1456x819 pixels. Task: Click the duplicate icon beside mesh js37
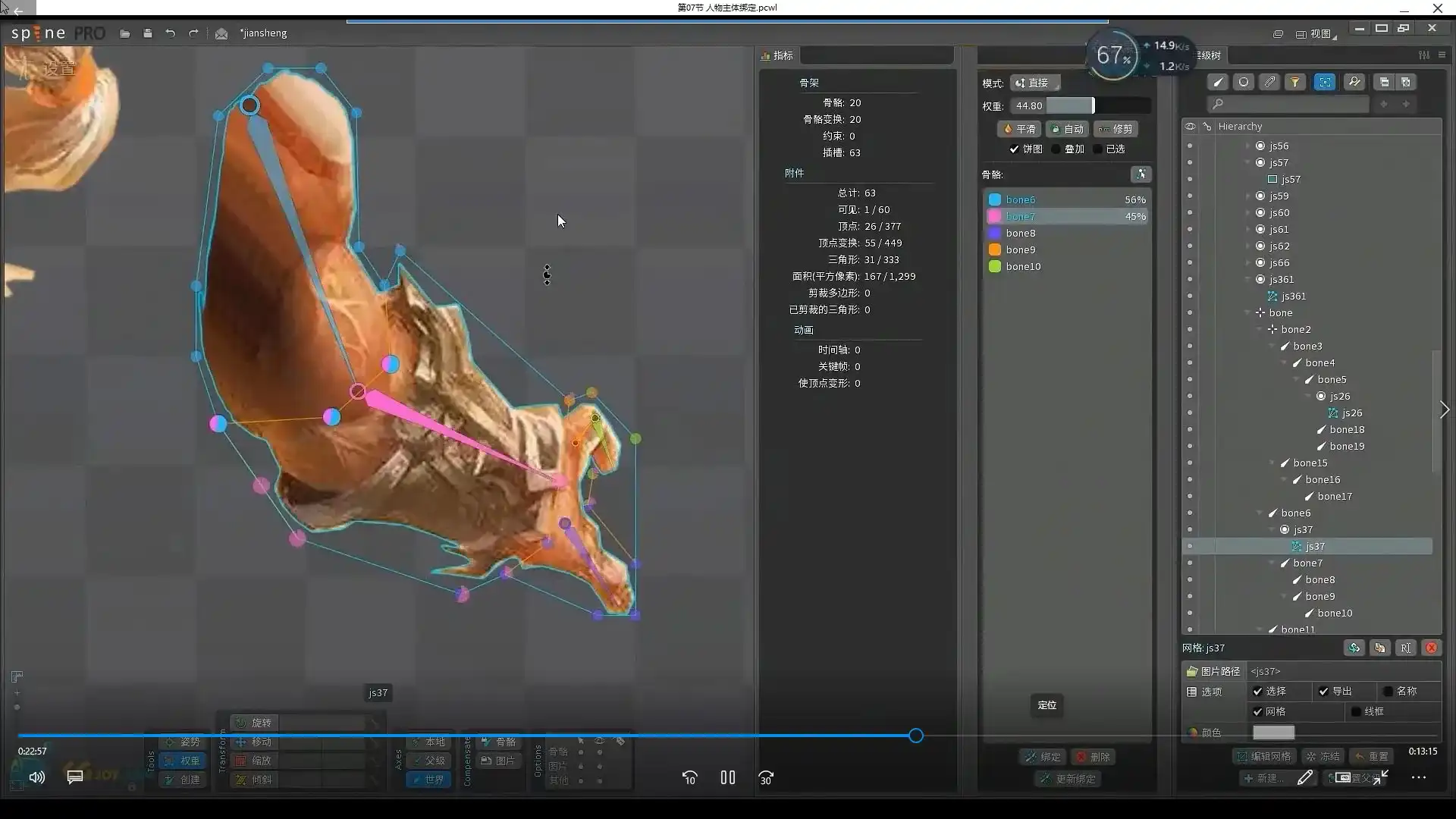pos(1379,648)
